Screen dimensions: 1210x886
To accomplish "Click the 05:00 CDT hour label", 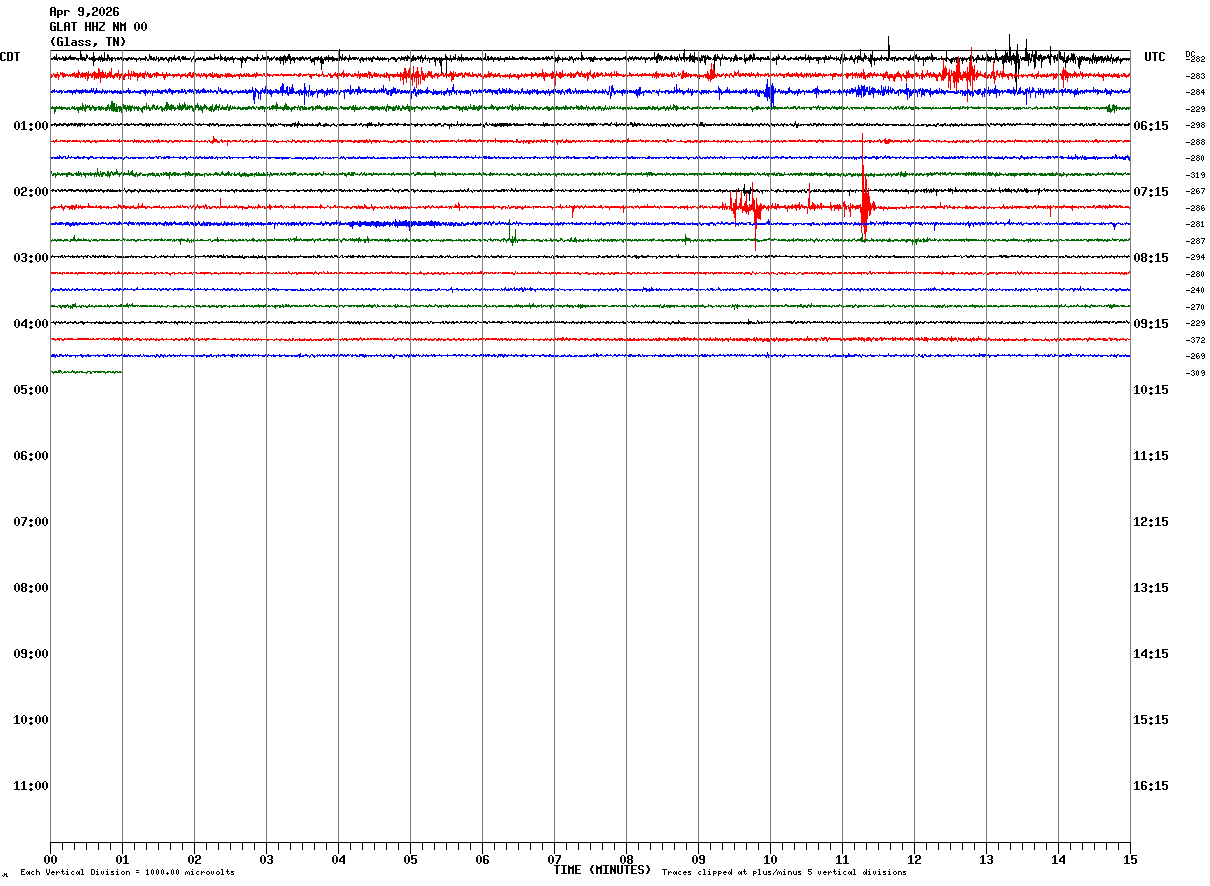I will pyautogui.click(x=30, y=389).
